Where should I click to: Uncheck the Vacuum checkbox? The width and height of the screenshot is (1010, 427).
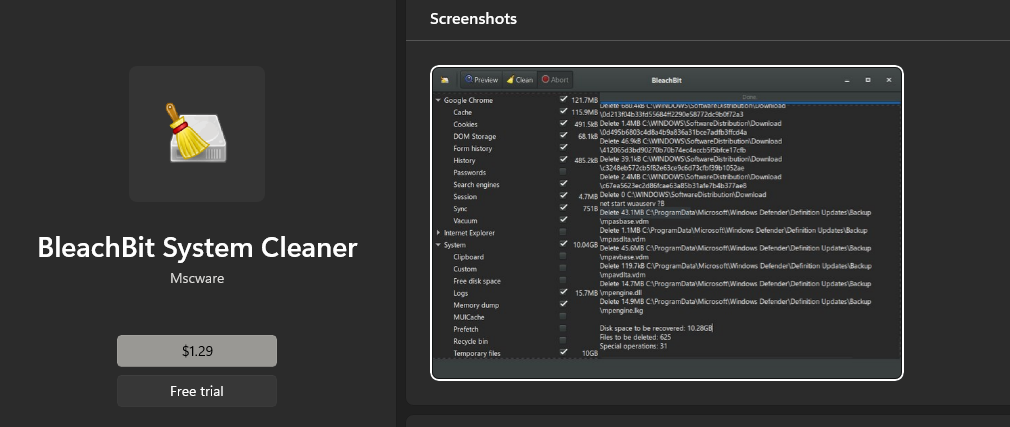(564, 220)
